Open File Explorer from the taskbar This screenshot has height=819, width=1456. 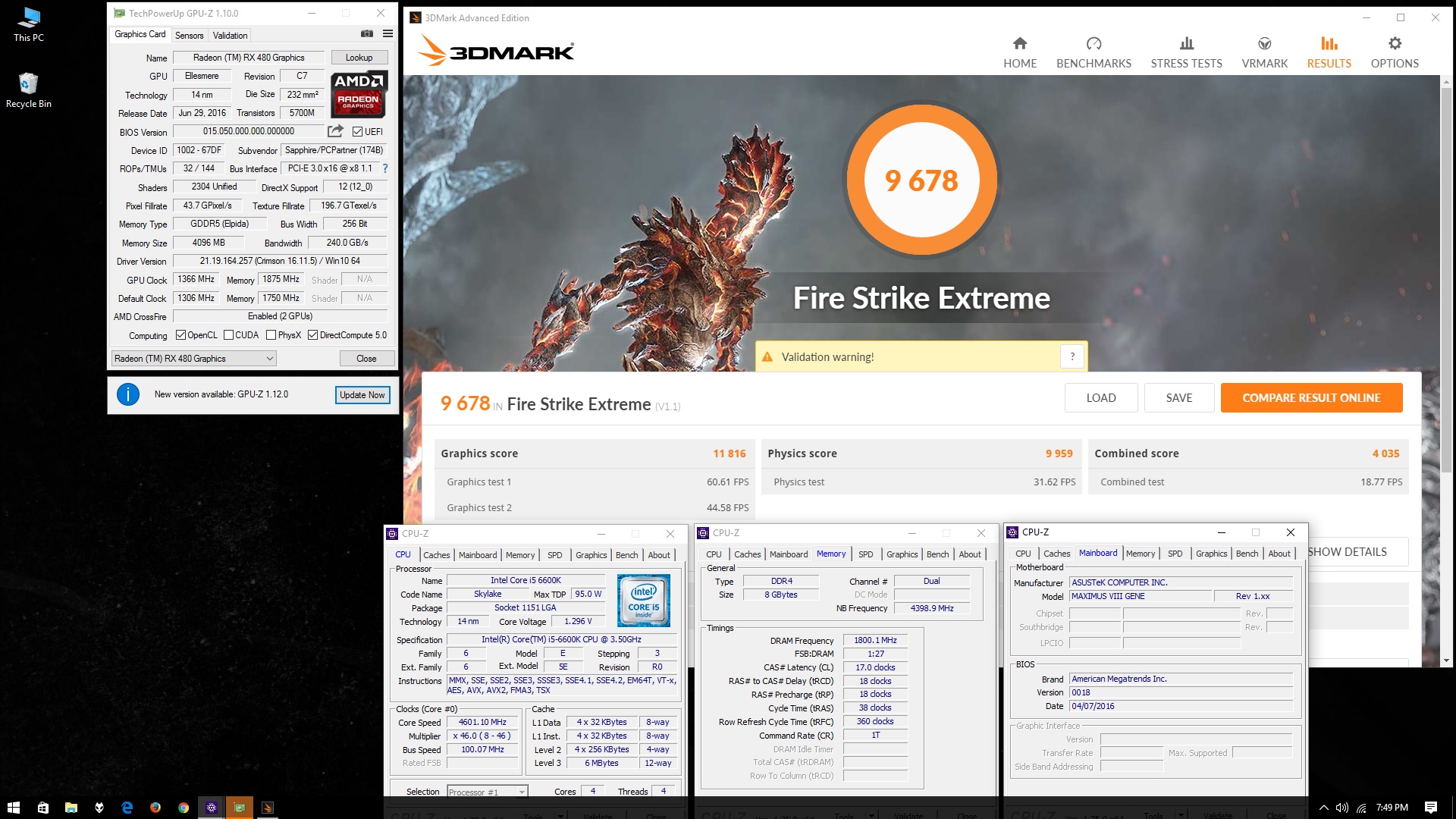click(71, 808)
